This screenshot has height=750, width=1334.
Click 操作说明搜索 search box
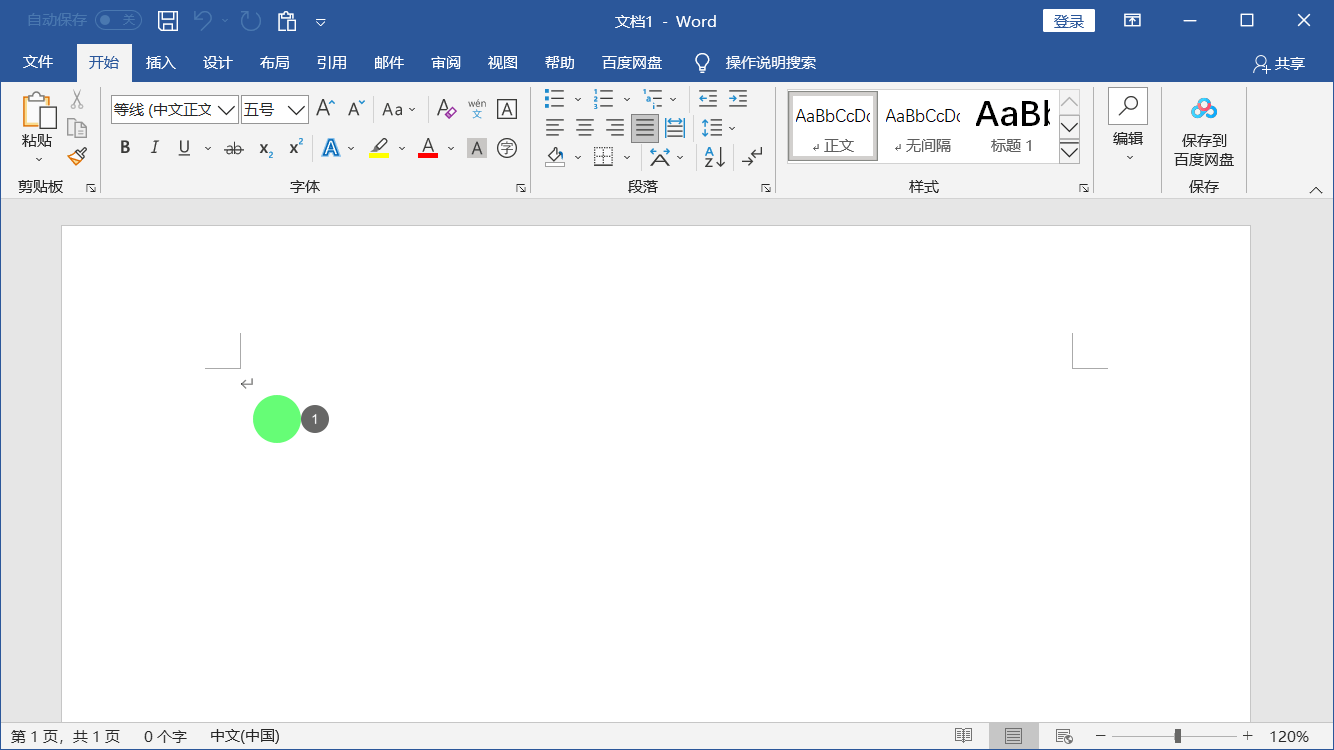[x=771, y=62]
